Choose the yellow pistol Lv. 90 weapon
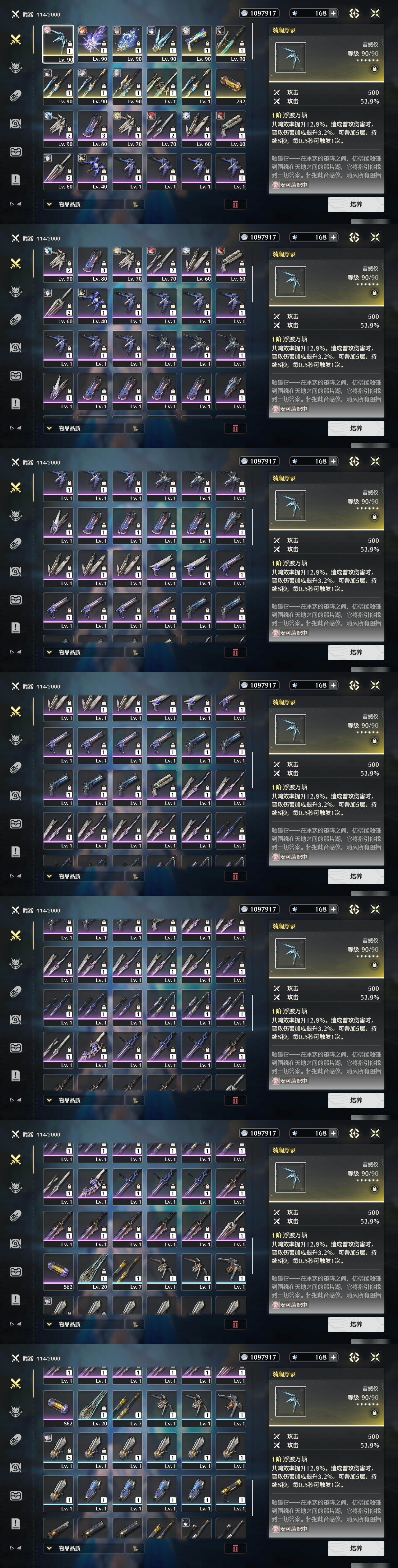 [x=196, y=44]
